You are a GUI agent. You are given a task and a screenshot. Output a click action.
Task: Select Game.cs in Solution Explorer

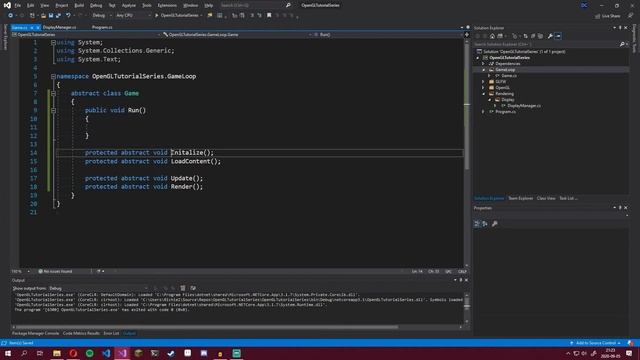[509, 76]
